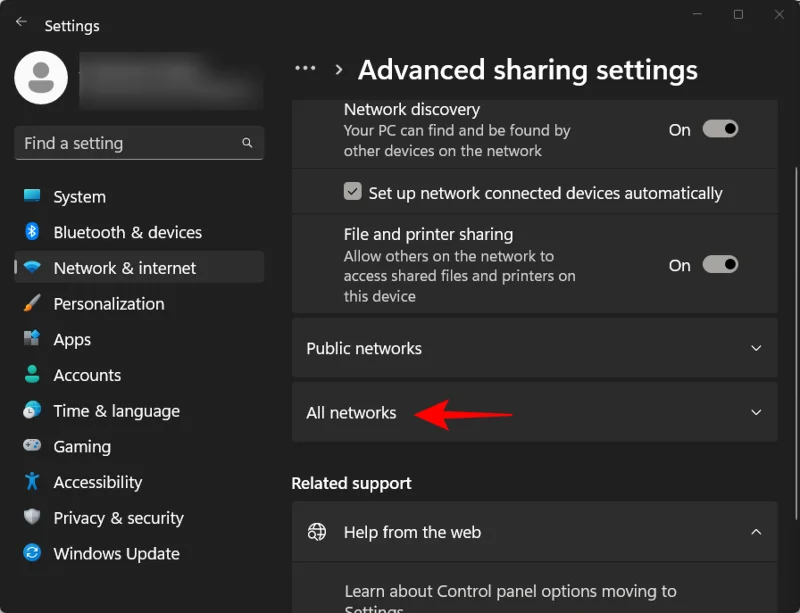Click the breadcrumb chevron separator
800x613 pixels.
click(339, 69)
